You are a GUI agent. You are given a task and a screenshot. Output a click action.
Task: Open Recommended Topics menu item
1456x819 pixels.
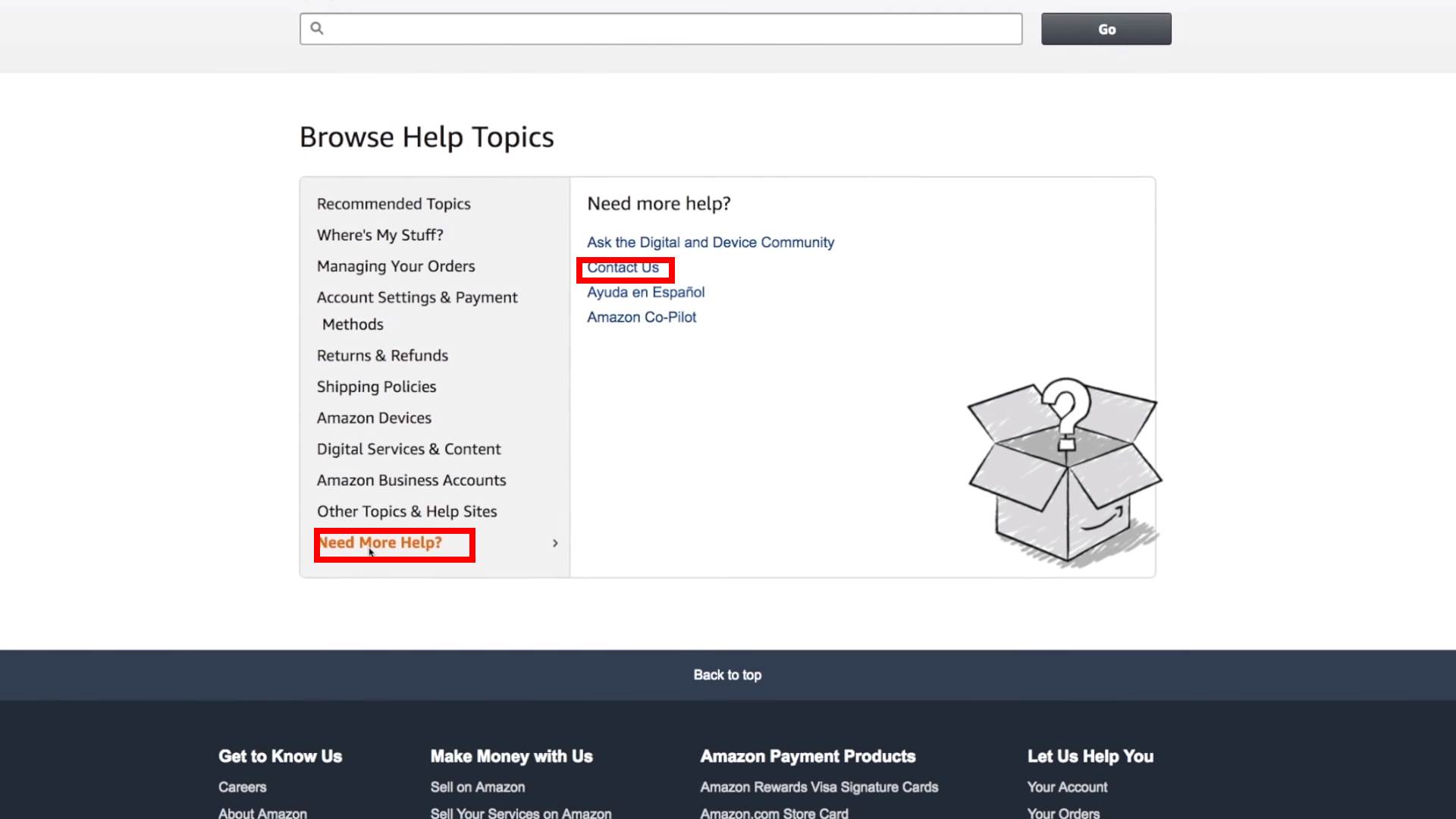pos(394,204)
